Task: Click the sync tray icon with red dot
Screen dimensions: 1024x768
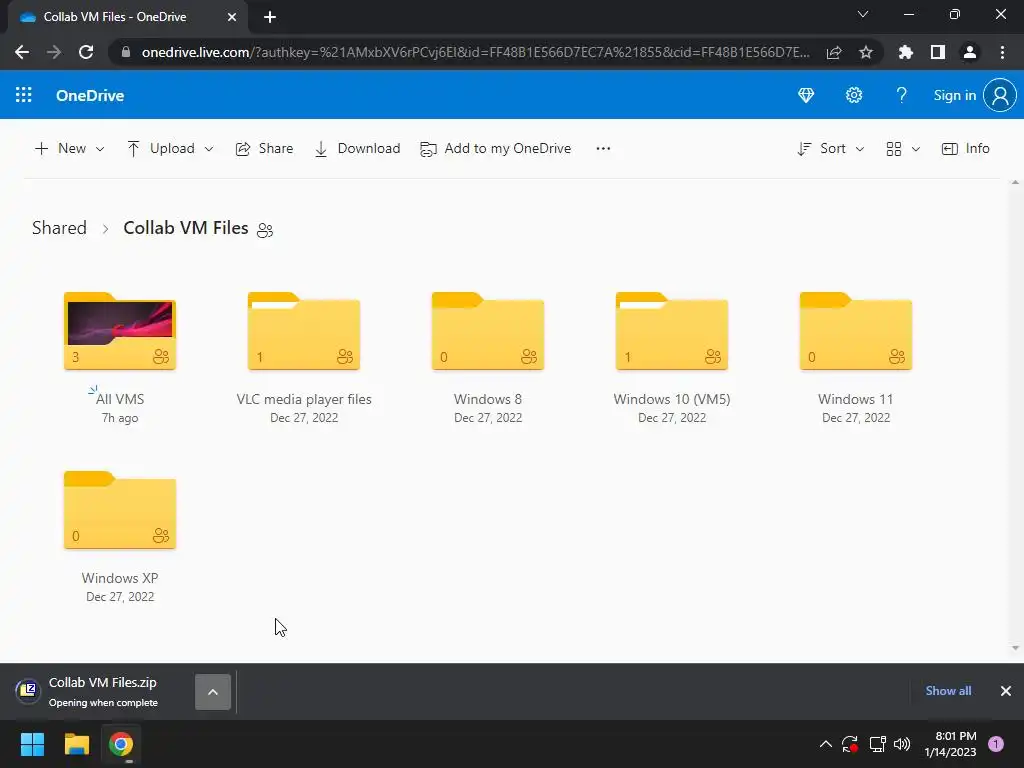Action: 850,744
